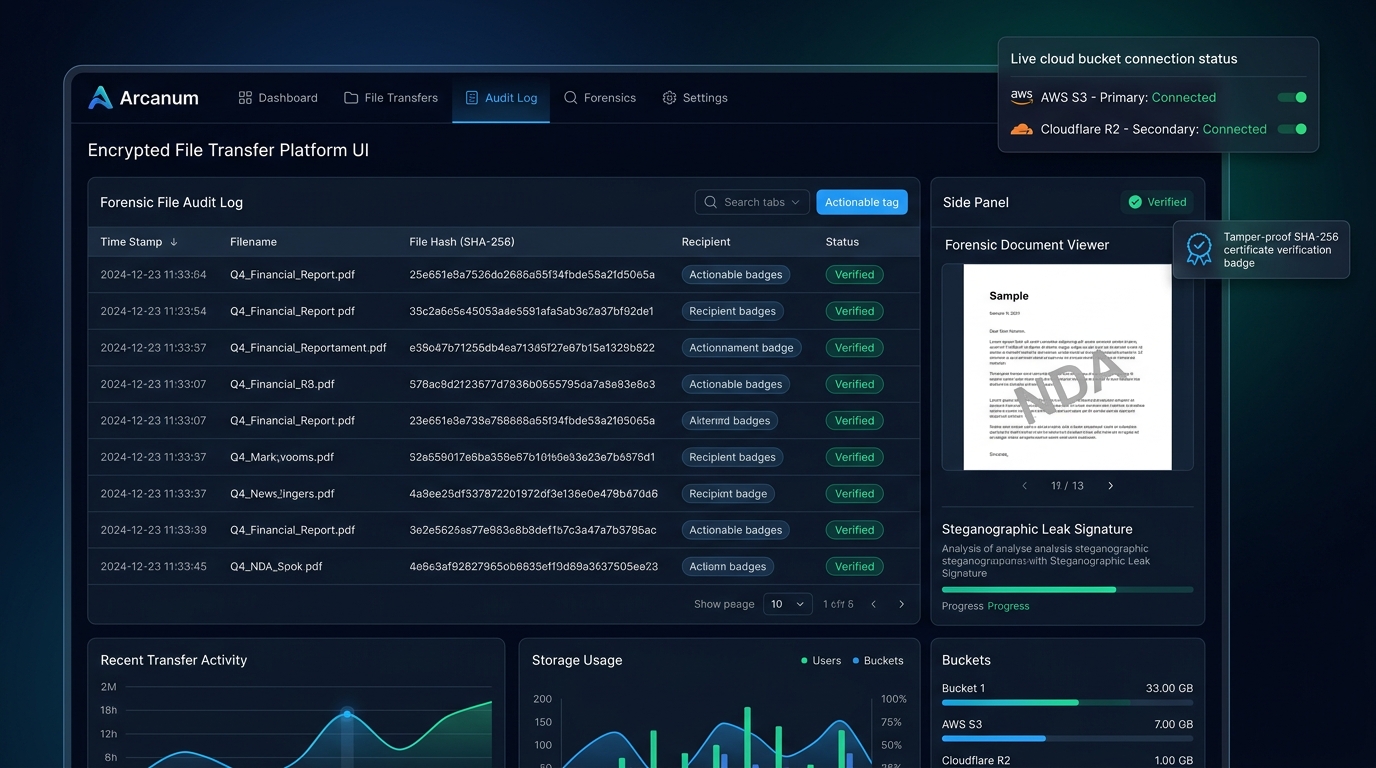Select filename Q4_NDA_Spok.pdf
This screenshot has height=768, width=1376.
276,567
